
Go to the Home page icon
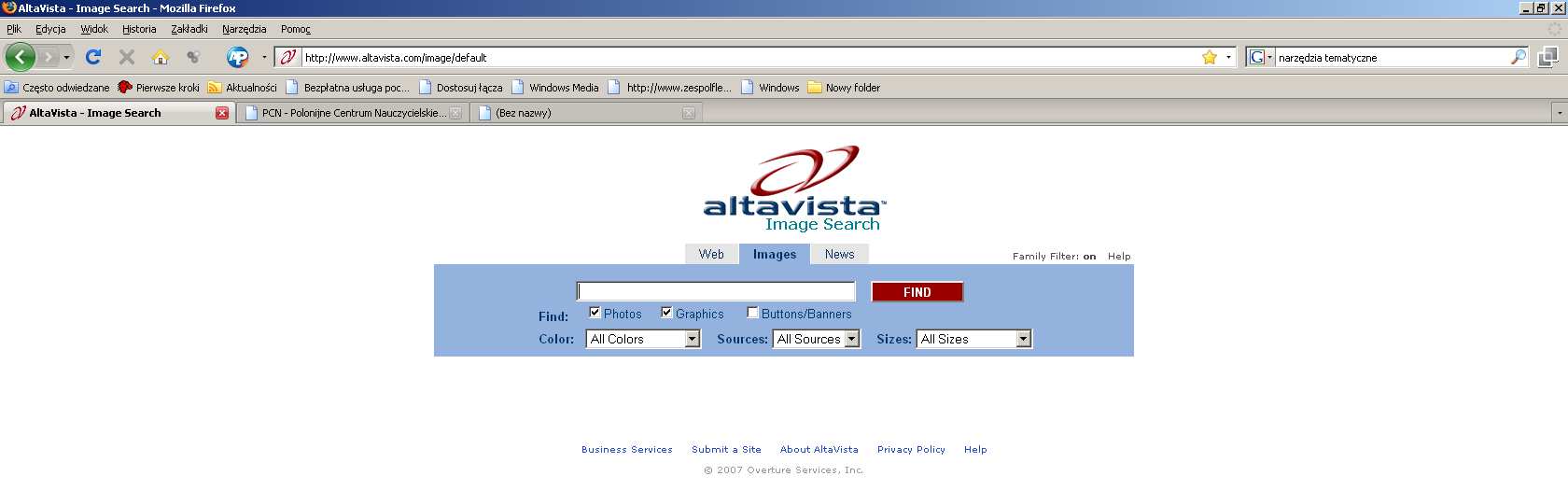(161, 57)
